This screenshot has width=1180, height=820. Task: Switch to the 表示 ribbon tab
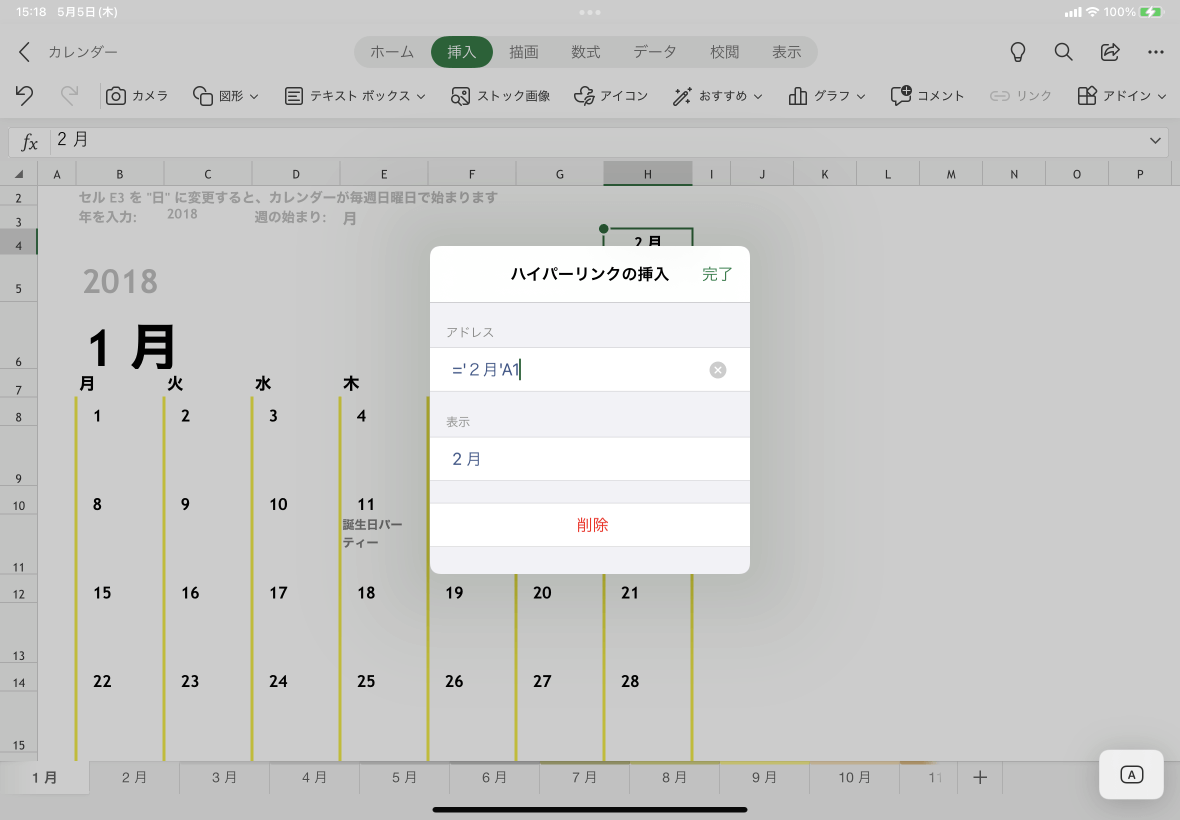[x=786, y=52]
